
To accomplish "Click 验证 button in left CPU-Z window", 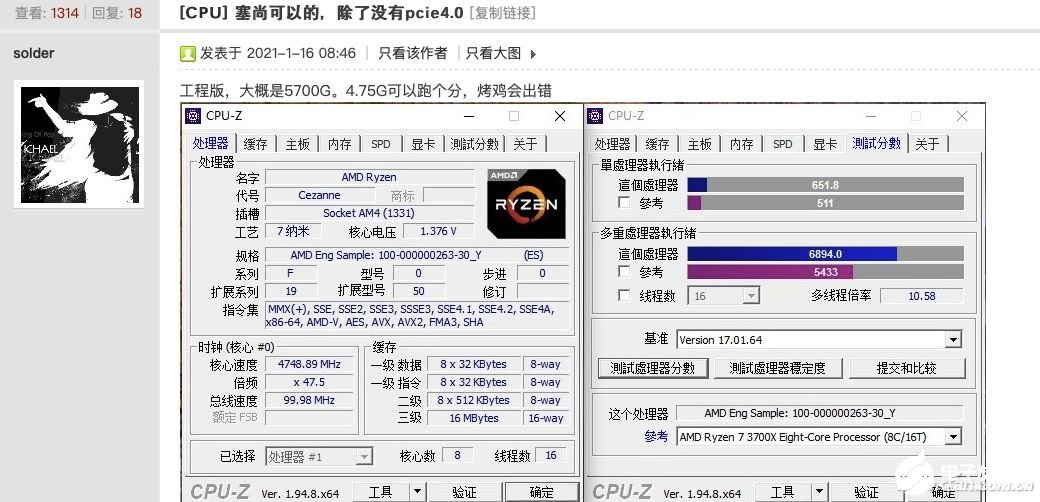I will tap(464, 492).
